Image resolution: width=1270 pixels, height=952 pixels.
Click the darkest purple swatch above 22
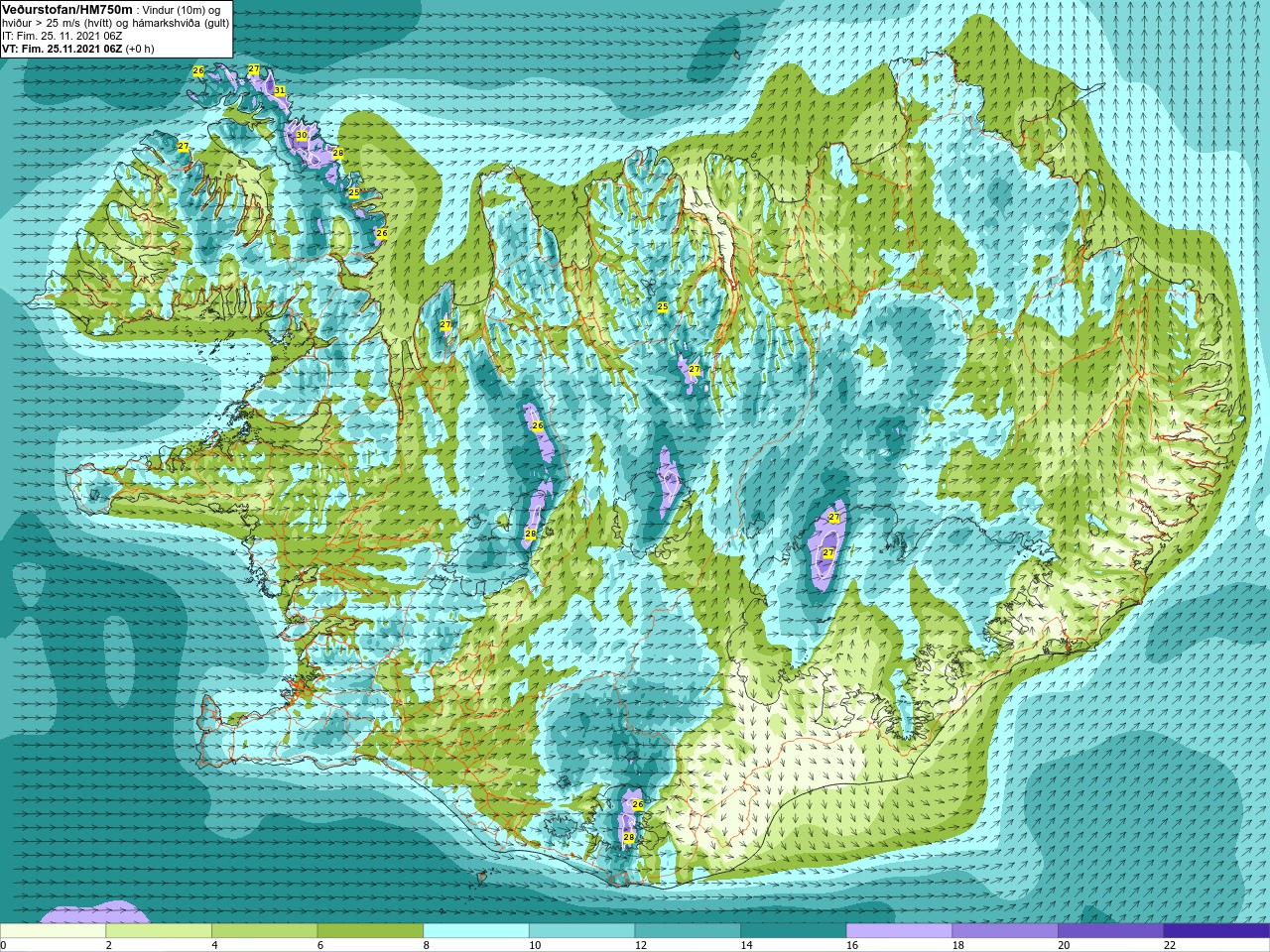click(1216, 931)
